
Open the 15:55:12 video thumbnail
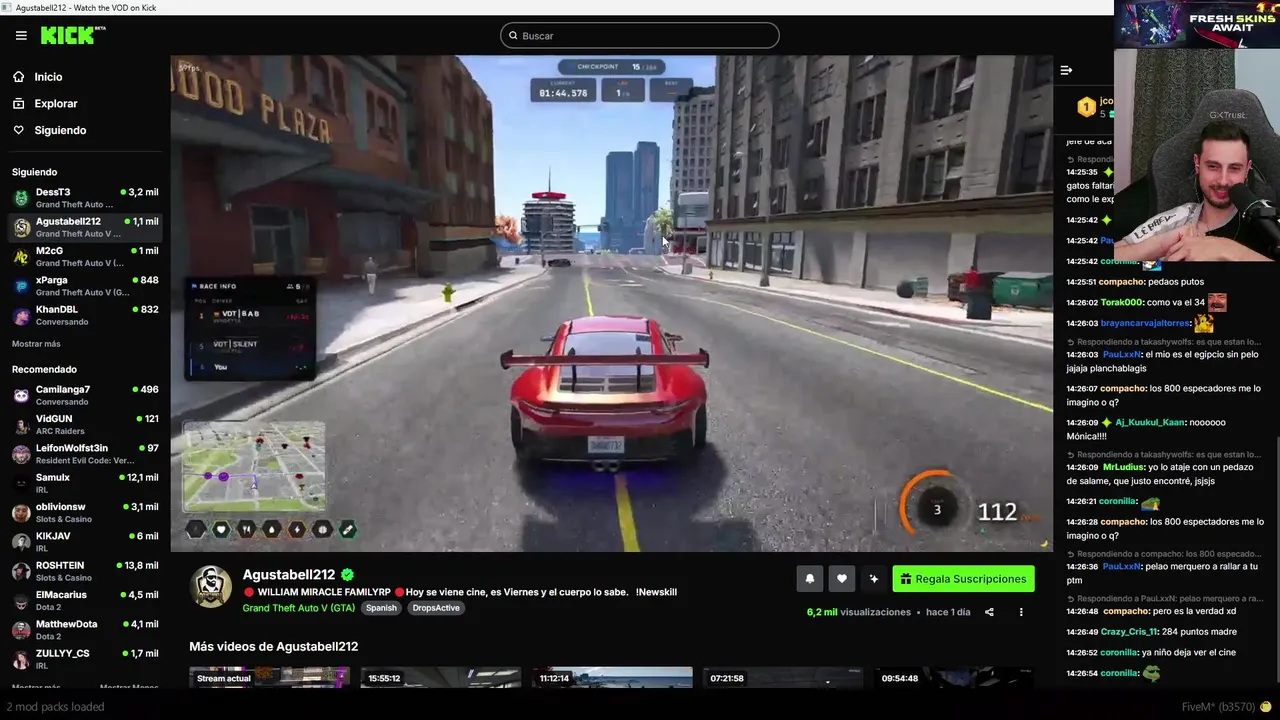[441, 678]
